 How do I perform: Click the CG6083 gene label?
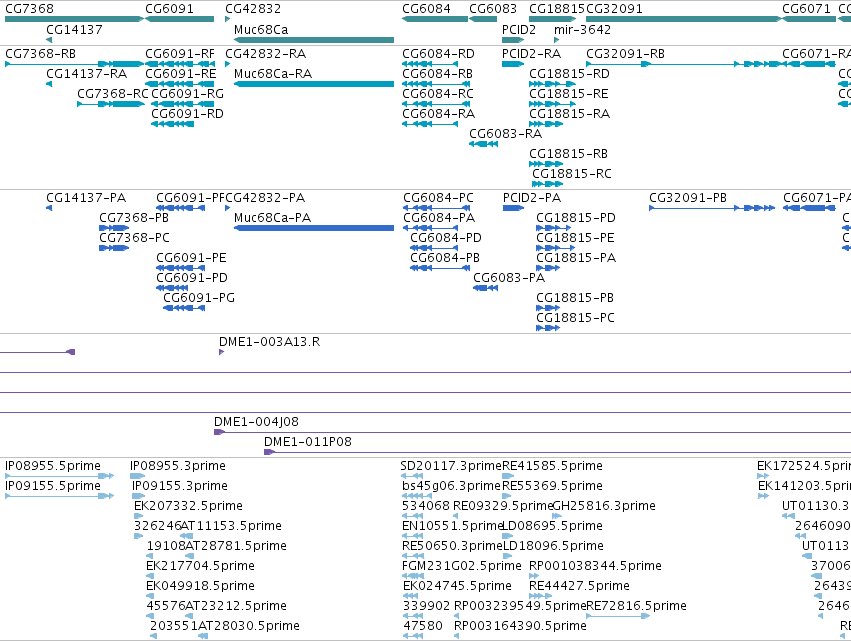click(493, 9)
